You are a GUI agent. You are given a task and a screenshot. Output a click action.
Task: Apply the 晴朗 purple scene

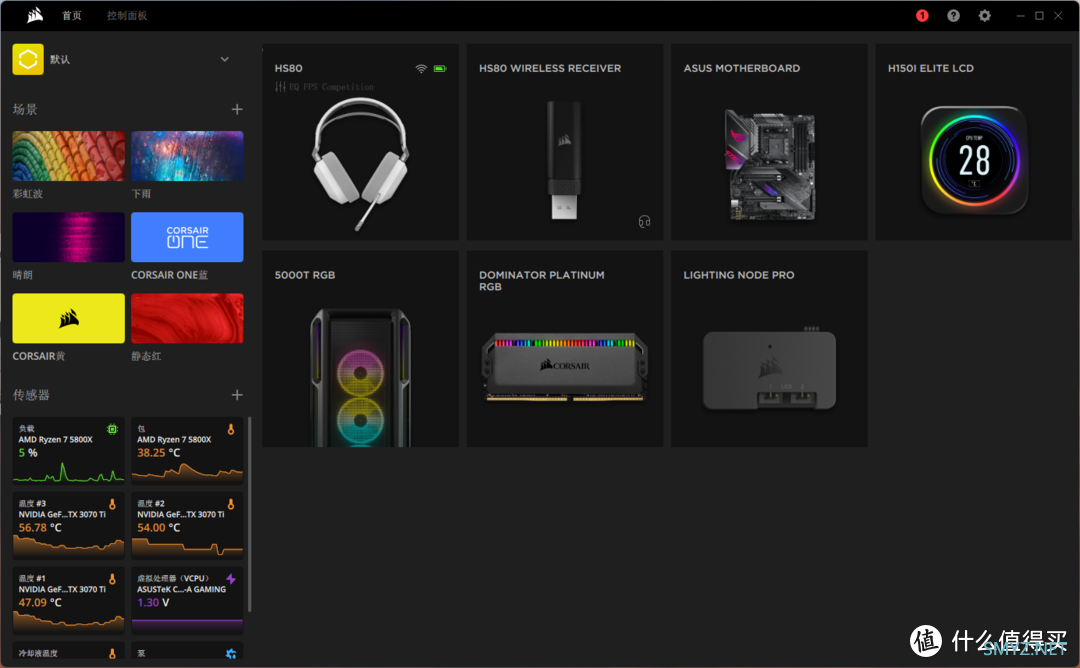(69, 237)
